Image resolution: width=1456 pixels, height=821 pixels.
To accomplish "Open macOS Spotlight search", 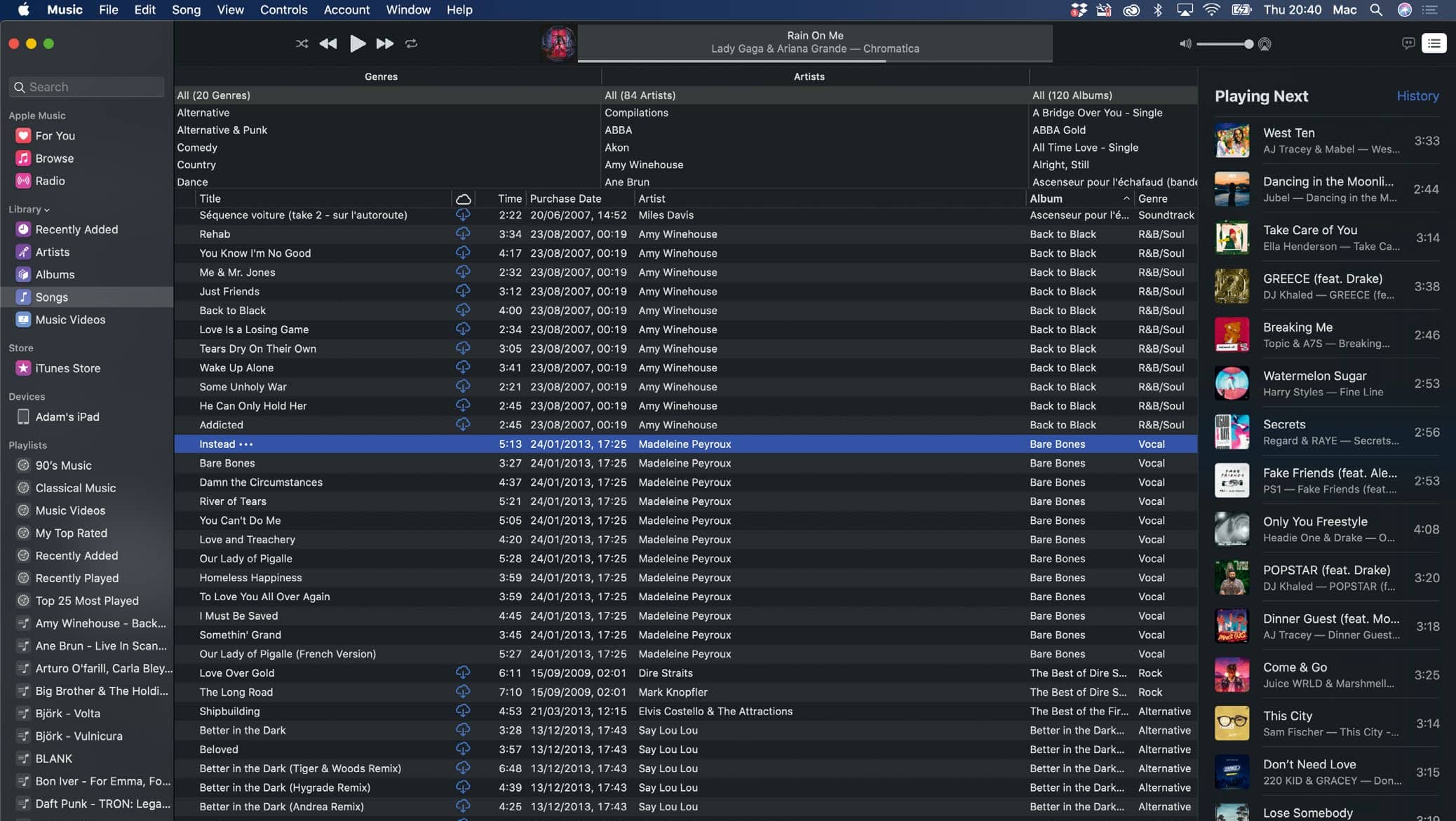I will tap(1376, 10).
